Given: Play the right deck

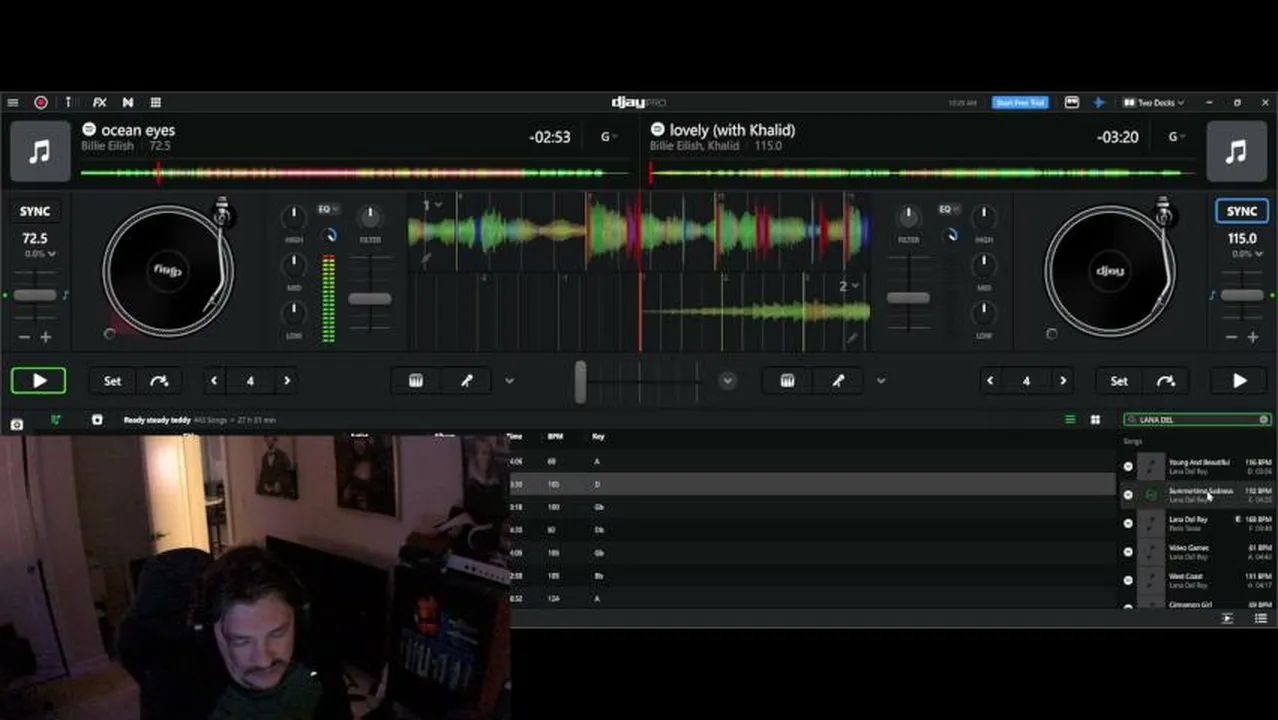Looking at the screenshot, I should pyautogui.click(x=1239, y=381).
